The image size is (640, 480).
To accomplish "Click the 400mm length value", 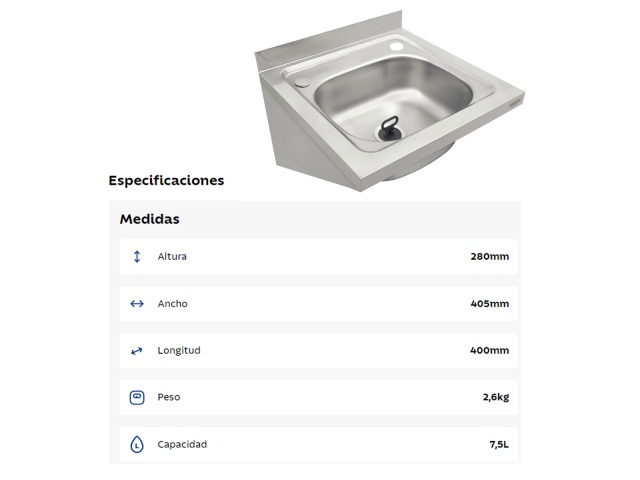I will click(x=490, y=351).
